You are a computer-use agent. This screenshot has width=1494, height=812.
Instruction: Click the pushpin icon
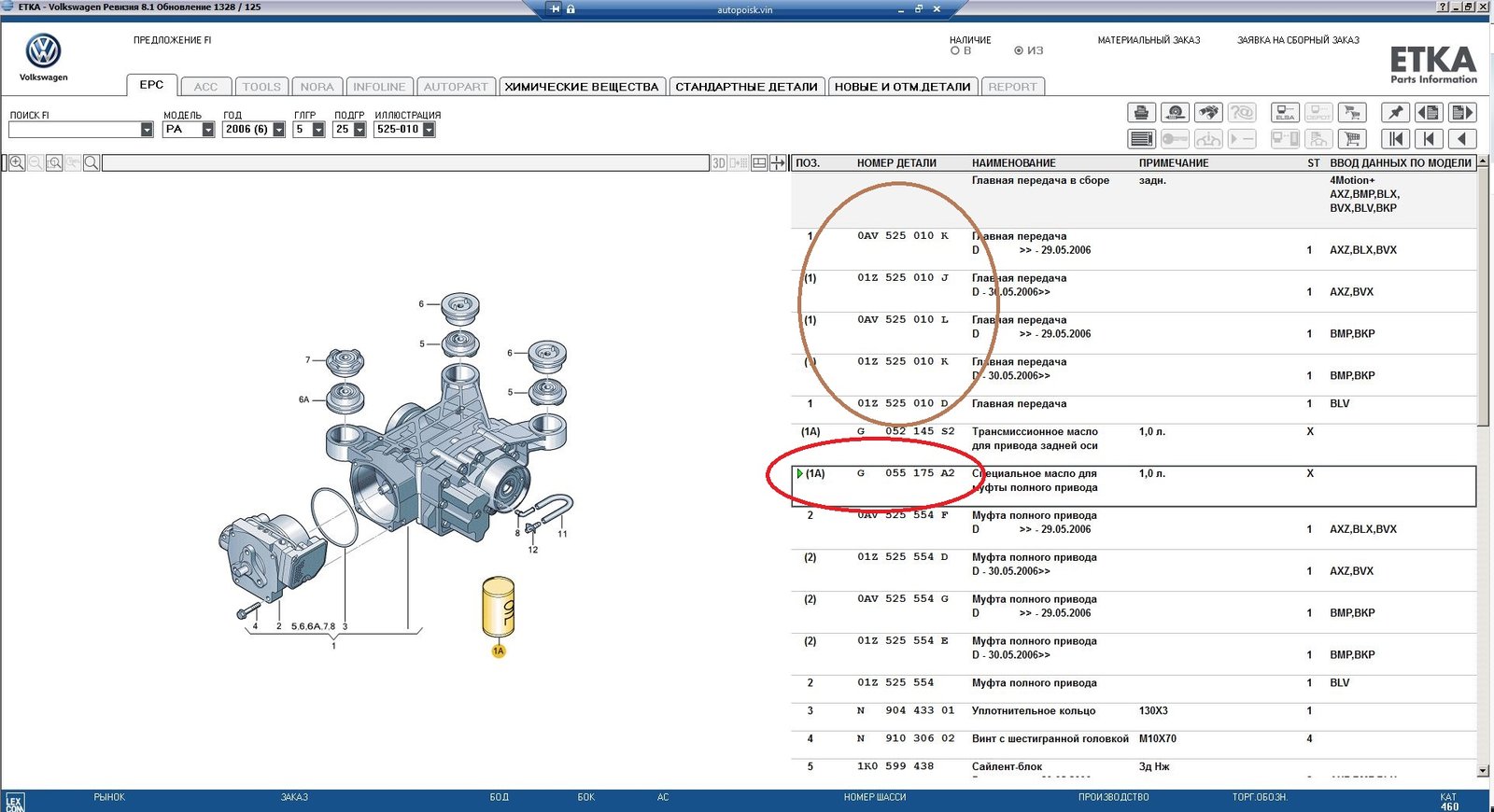click(x=1395, y=113)
